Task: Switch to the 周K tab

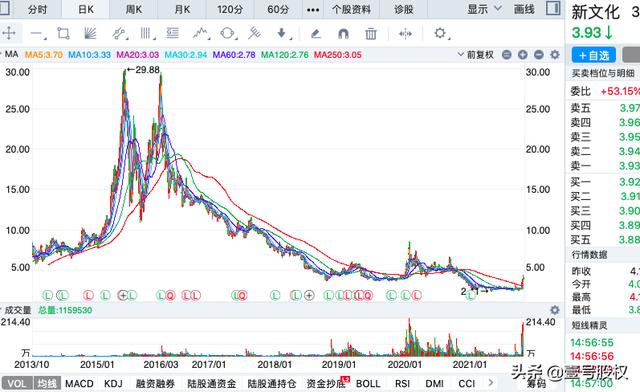Action: click(133, 9)
